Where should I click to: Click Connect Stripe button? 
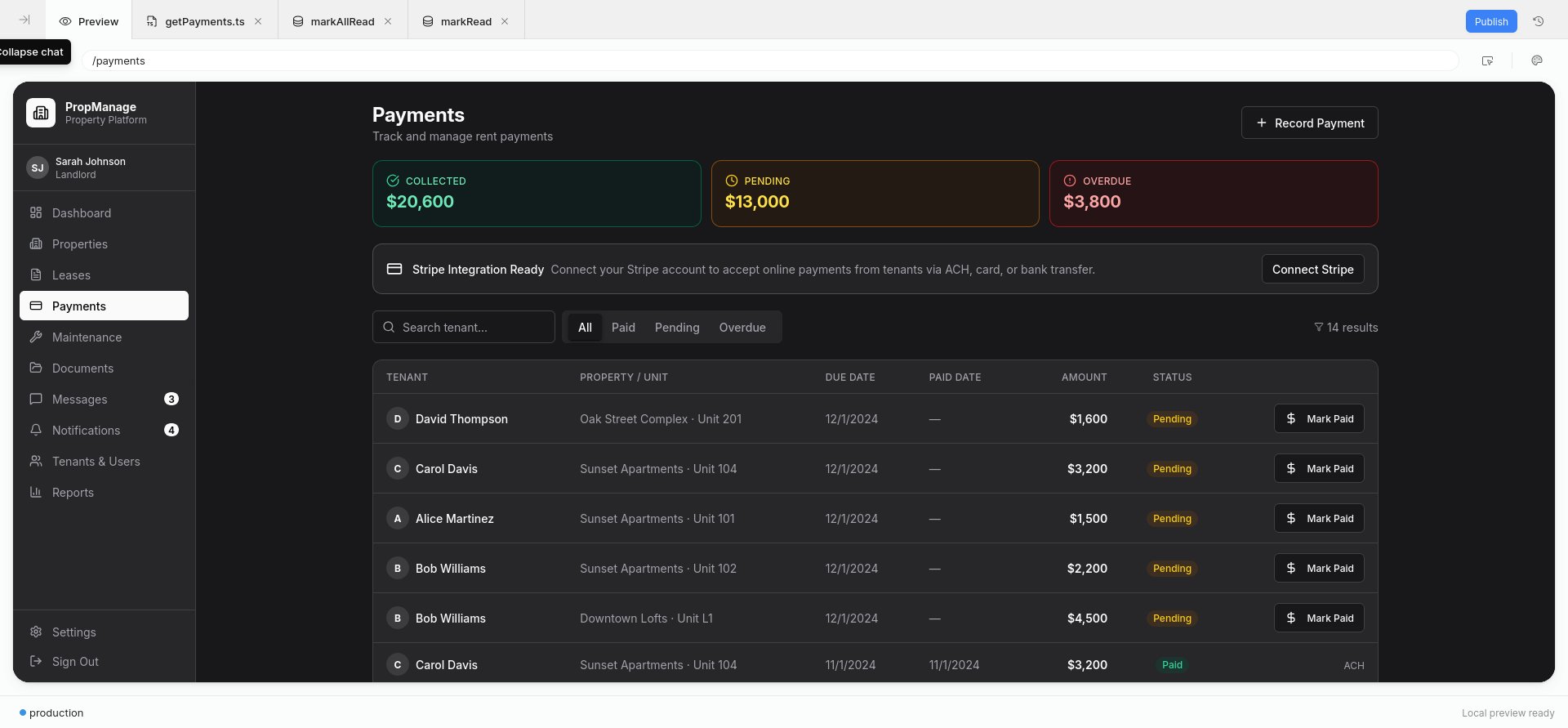click(x=1312, y=269)
